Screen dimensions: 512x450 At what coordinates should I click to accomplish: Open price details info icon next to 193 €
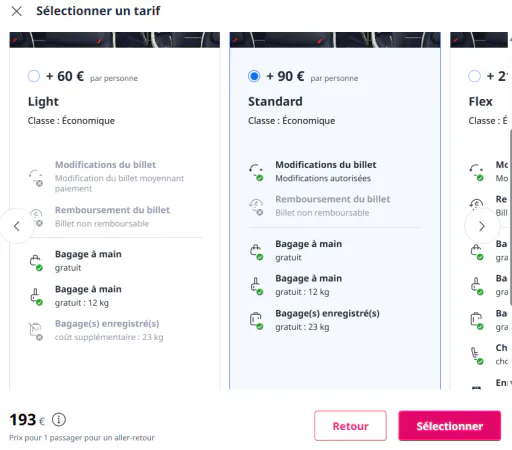tap(59, 420)
